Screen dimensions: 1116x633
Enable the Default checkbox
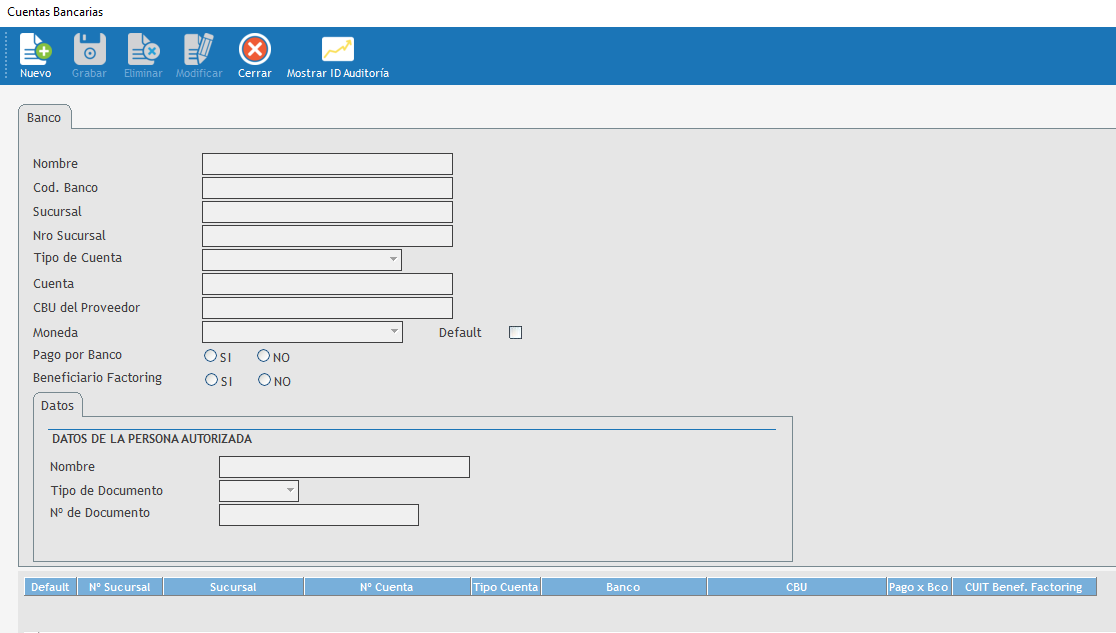pos(516,333)
